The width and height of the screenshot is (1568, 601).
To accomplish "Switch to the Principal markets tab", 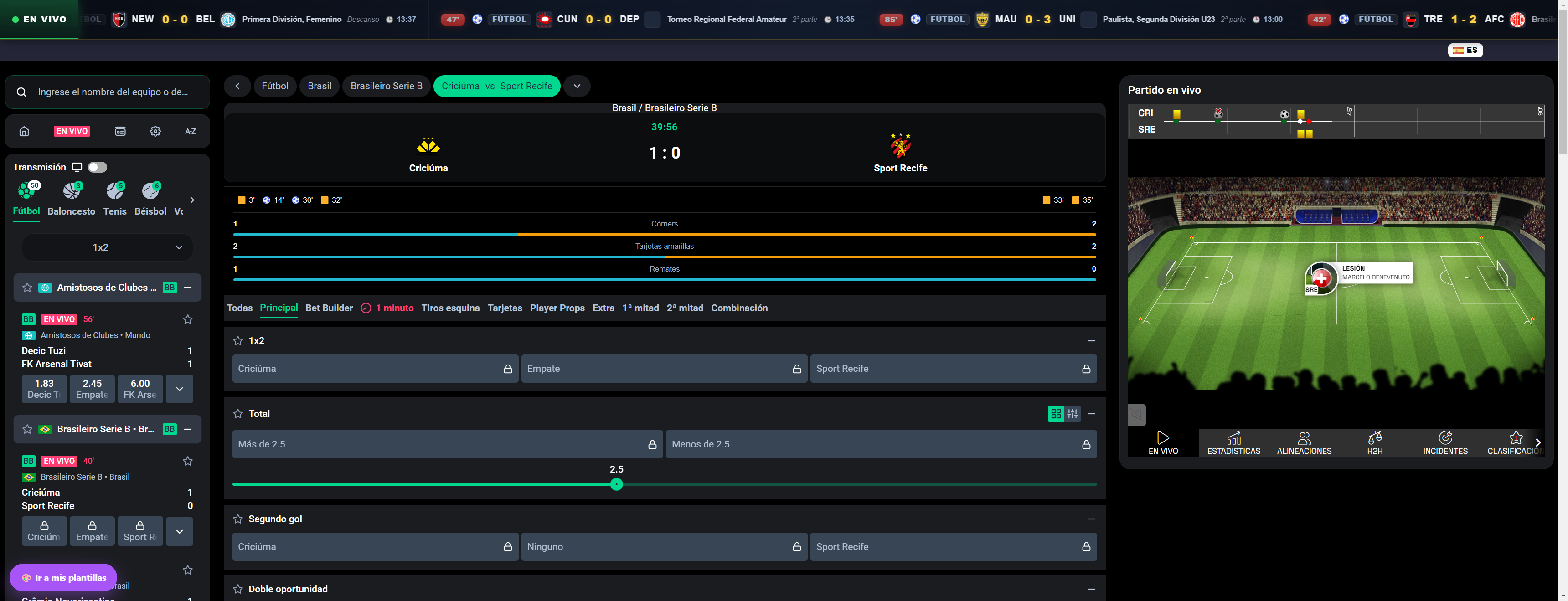I will pyautogui.click(x=279, y=308).
